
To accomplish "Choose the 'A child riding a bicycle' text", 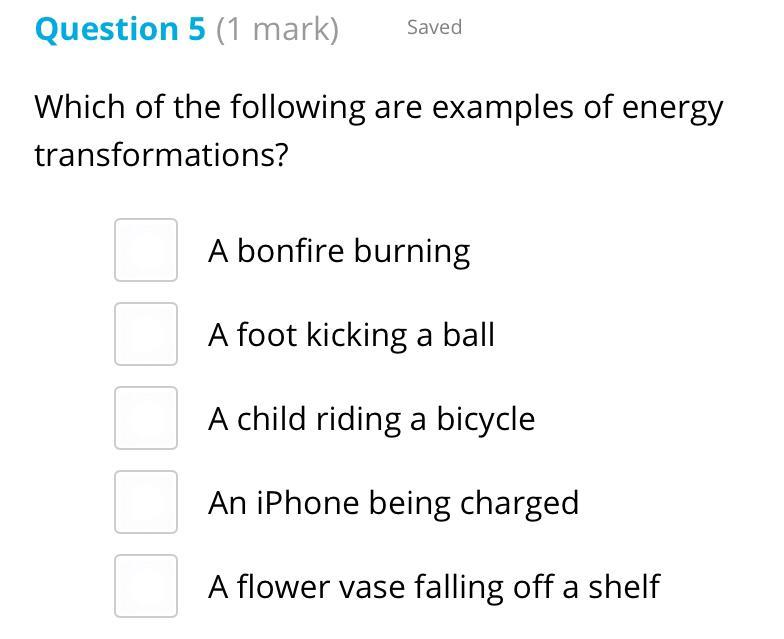I will pyautogui.click(x=371, y=418).
